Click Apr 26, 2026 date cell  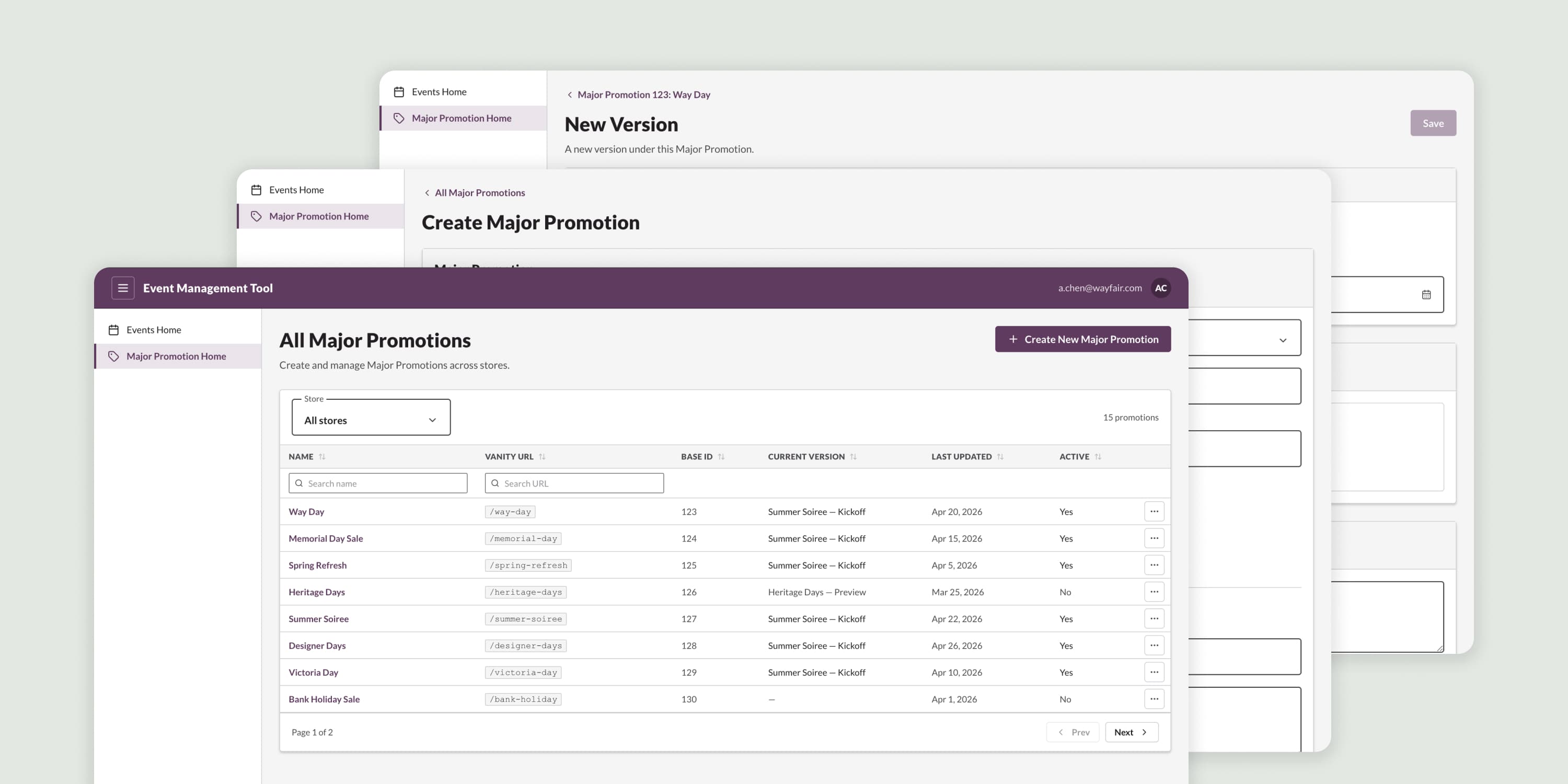point(957,646)
